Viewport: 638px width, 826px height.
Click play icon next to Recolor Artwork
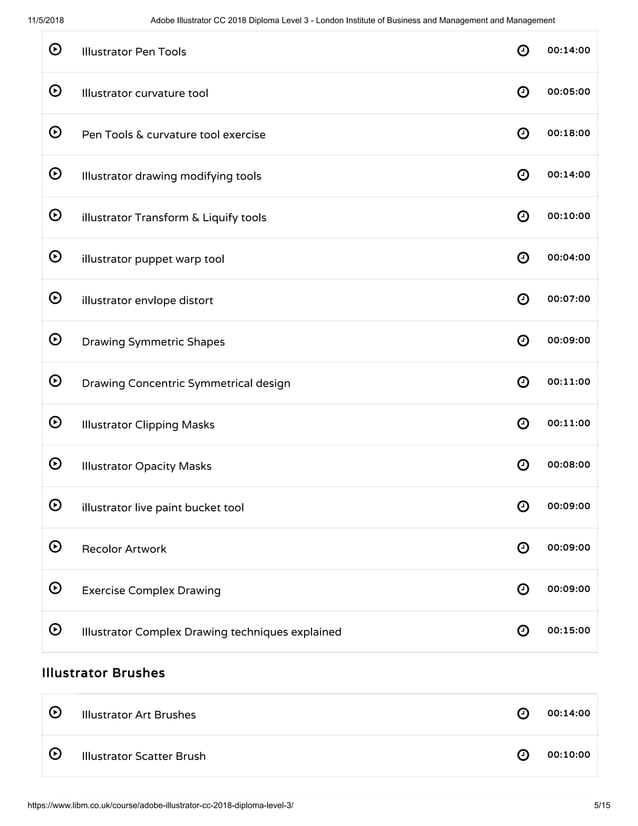pyautogui.click(x=56, y=548)
